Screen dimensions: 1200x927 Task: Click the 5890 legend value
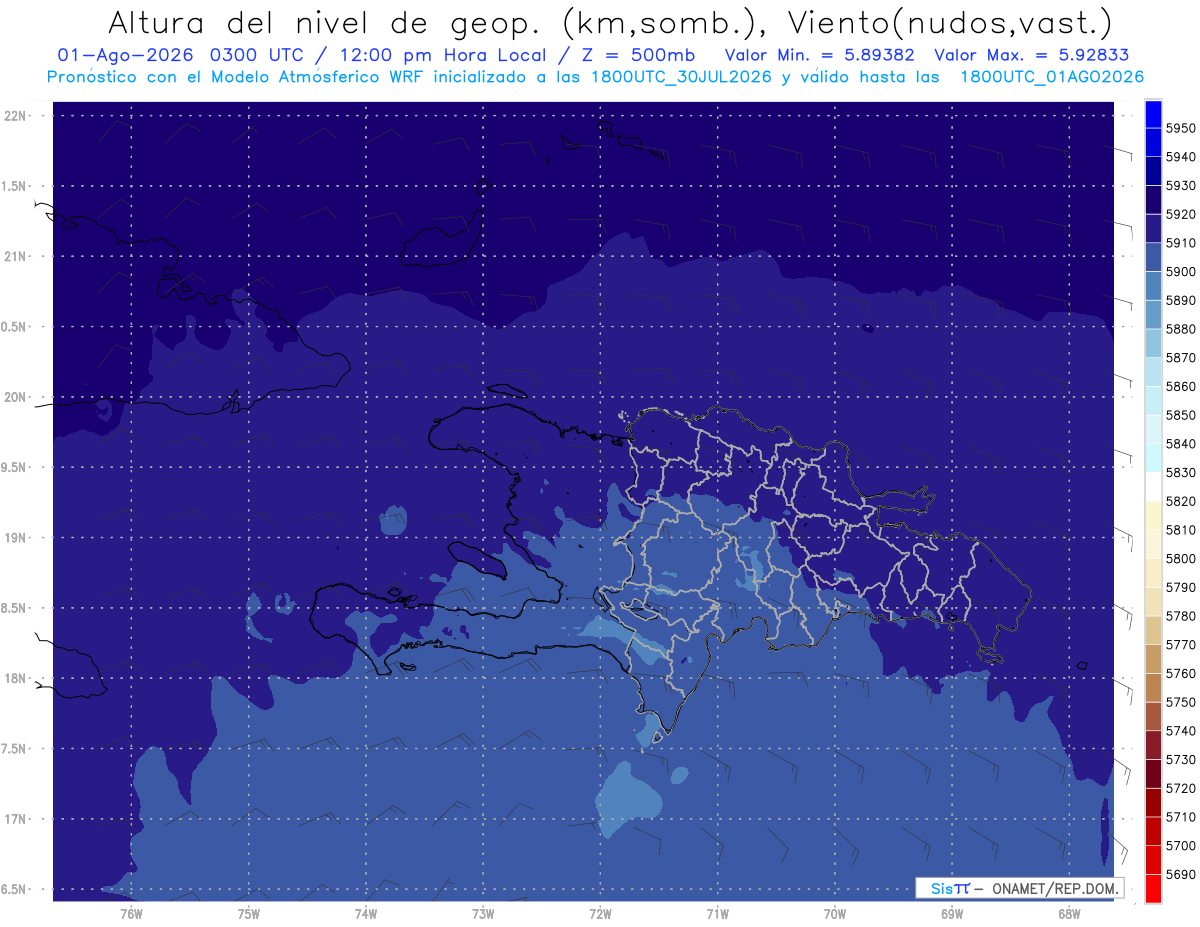(1181, 300)
